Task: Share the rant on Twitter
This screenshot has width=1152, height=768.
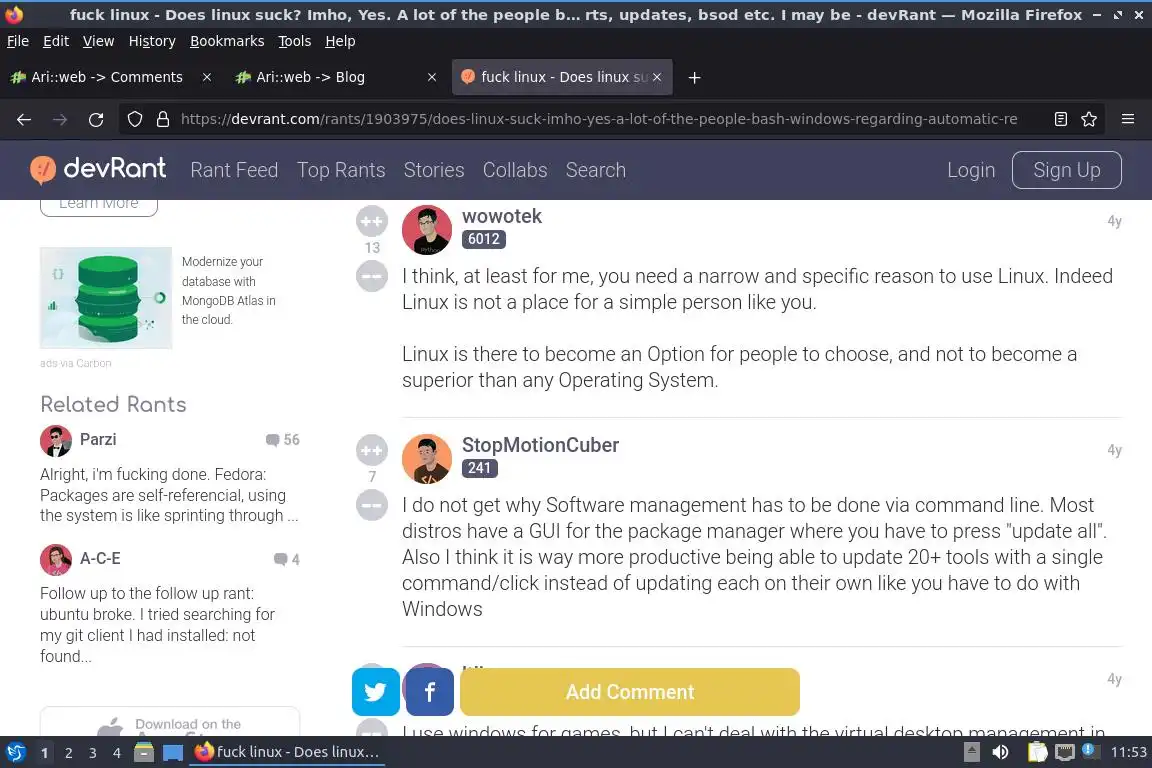Action: pos(375,692)
